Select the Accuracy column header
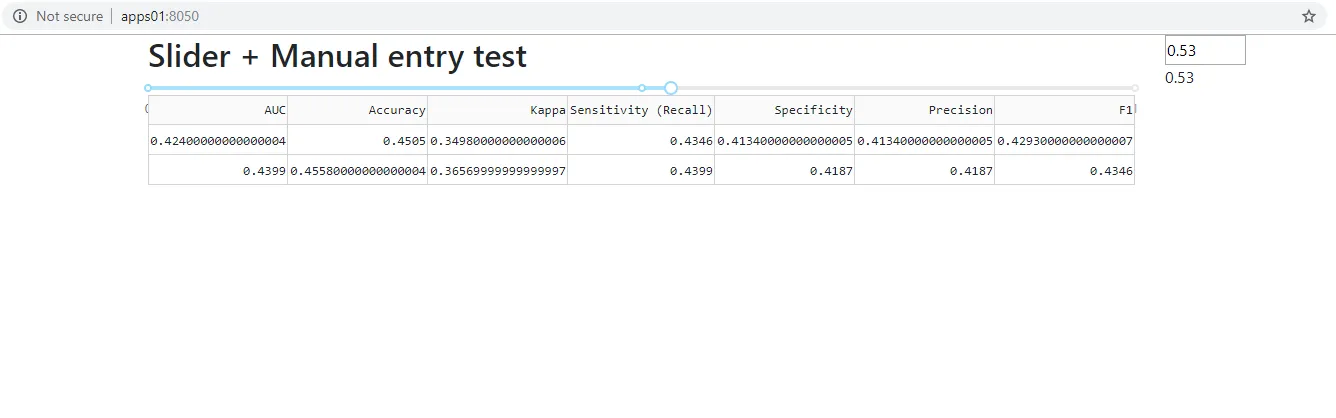1336x418 pixels. (x=358, y=110)
